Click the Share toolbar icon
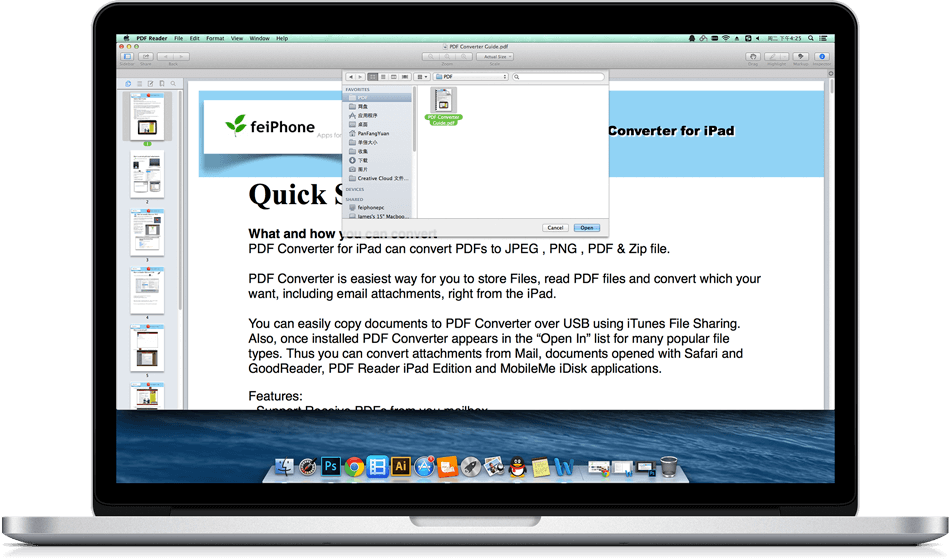 (x=146, y=56)
